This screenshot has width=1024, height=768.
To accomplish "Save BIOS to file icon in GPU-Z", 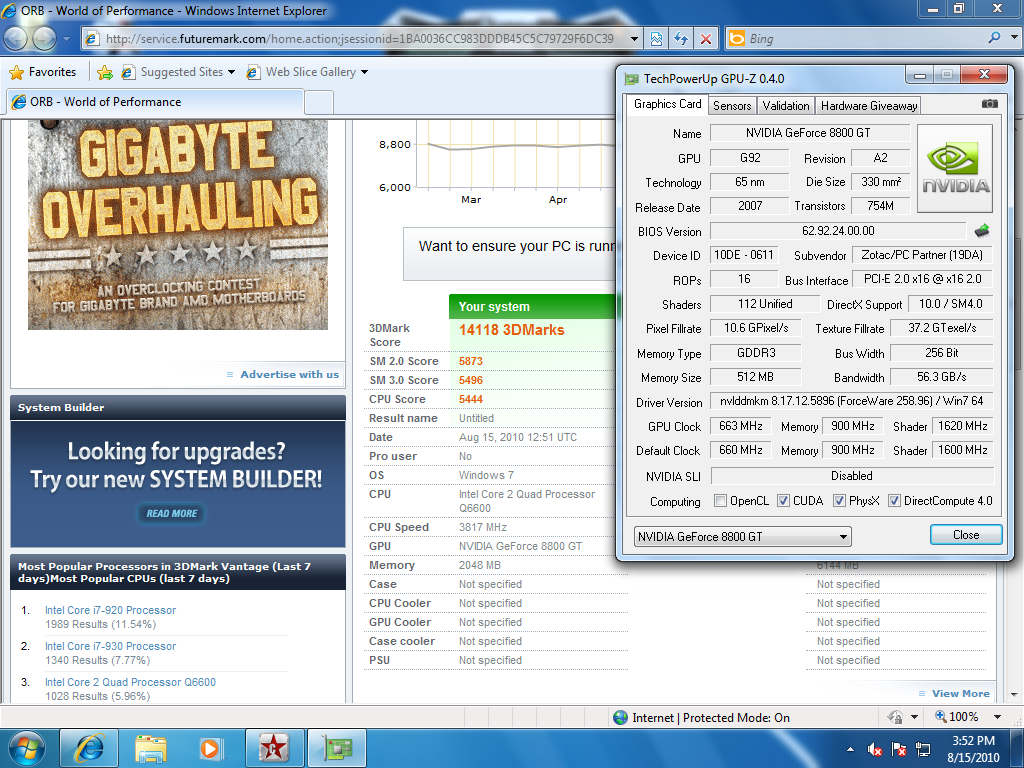I will [982, 231].
